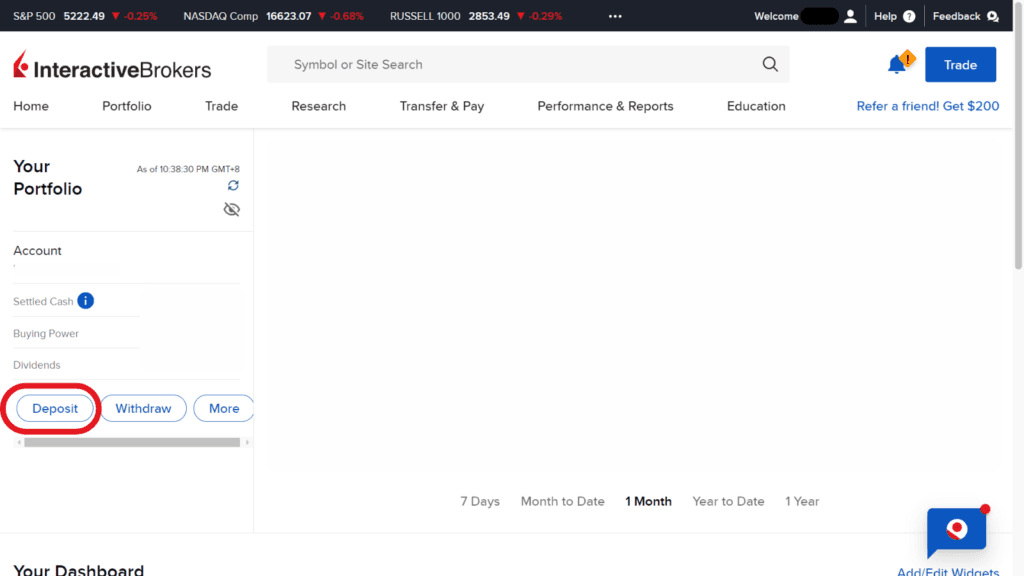This screenshot has width=1024, height=576.
Task: Select the Year to Date range
Action: point(728,502)
